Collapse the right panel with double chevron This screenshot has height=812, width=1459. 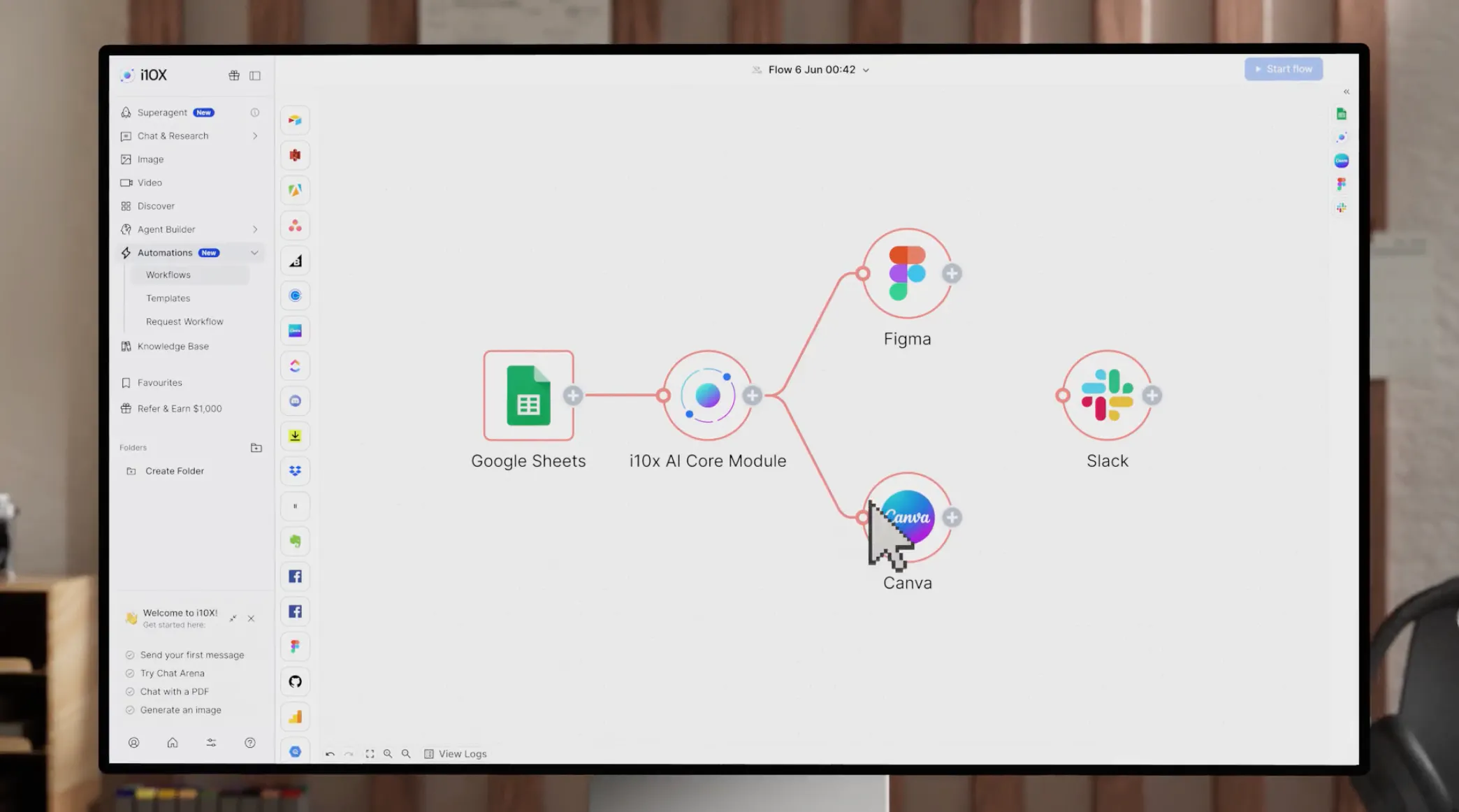pyautogui.click(x=1347, y=92)
